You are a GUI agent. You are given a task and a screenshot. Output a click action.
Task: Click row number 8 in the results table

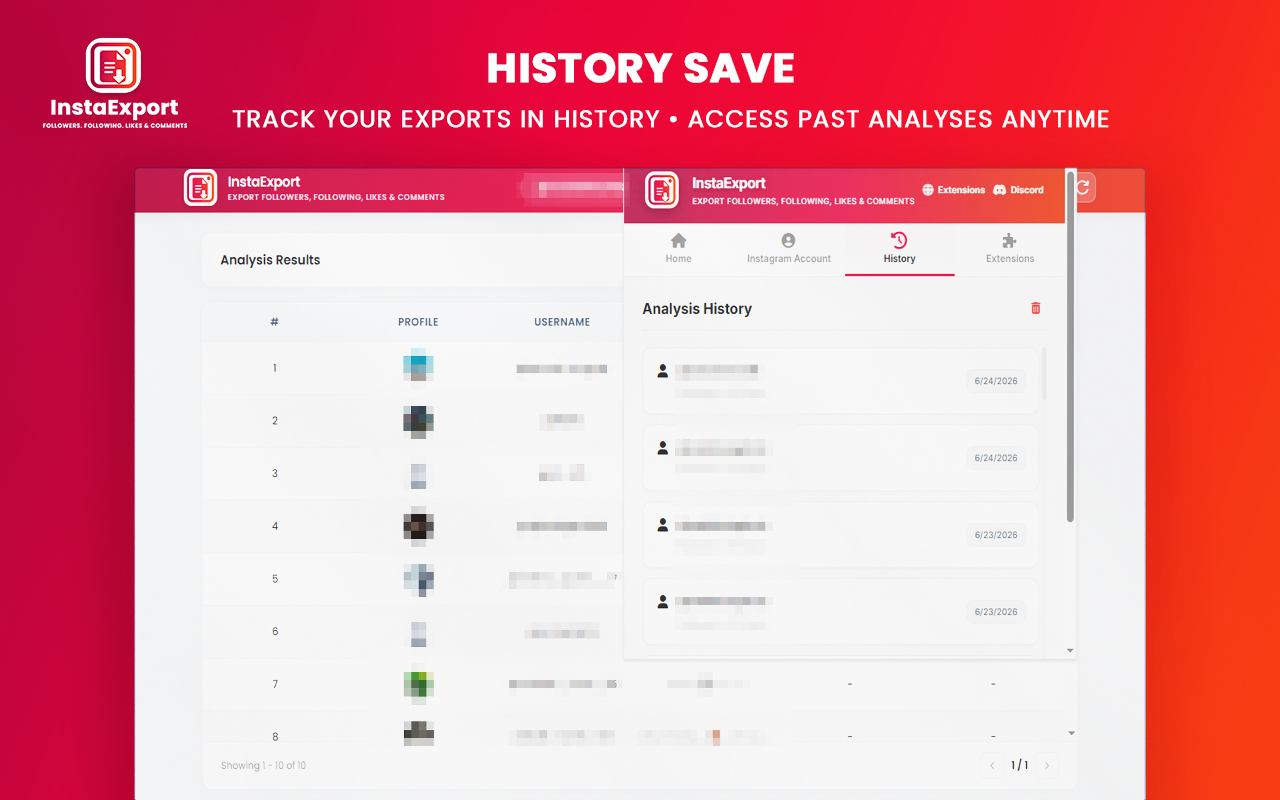pos(275,737)
